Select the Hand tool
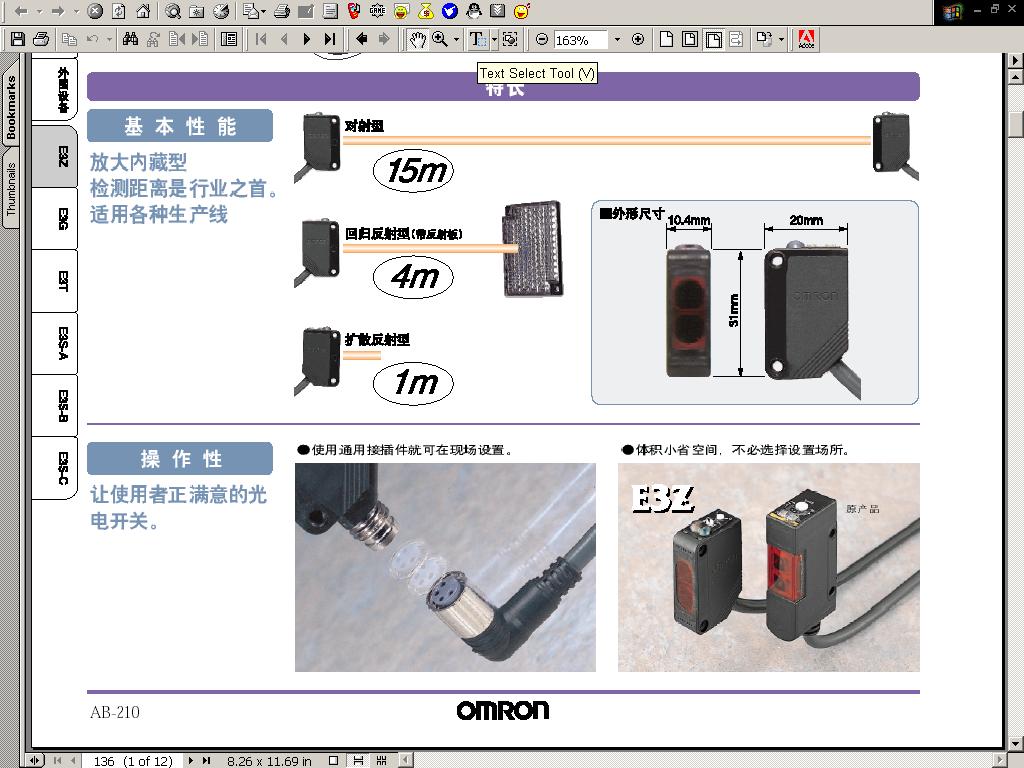Image resolution: width=1024 pixels, height=768 pixels. point(417,39)
